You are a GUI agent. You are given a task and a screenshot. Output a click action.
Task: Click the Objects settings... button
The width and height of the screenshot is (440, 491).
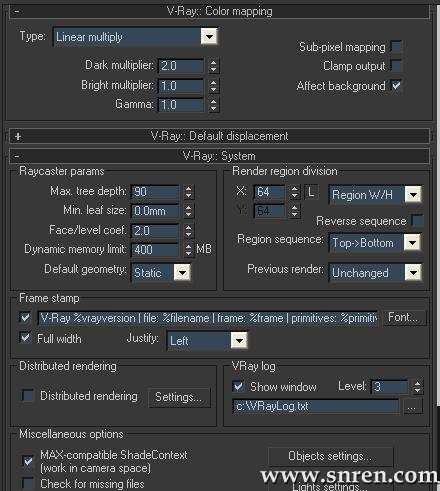(x=330, y=456)
